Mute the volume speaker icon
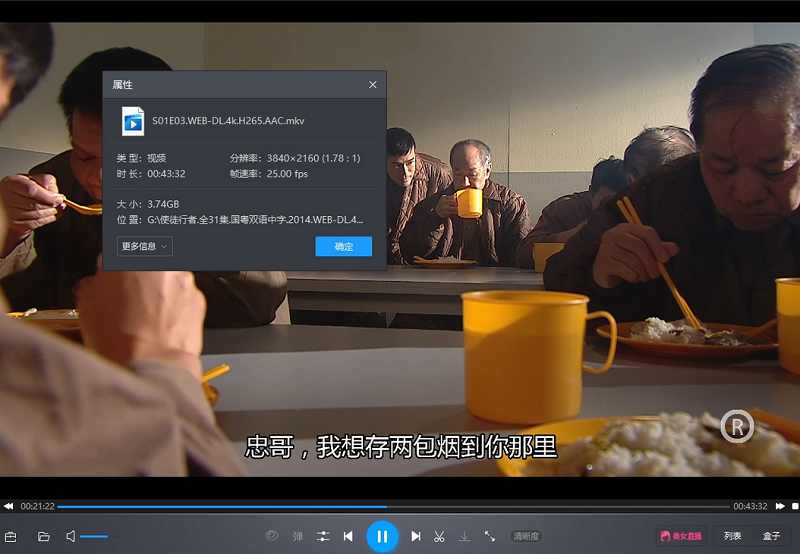 click(71, 537)
